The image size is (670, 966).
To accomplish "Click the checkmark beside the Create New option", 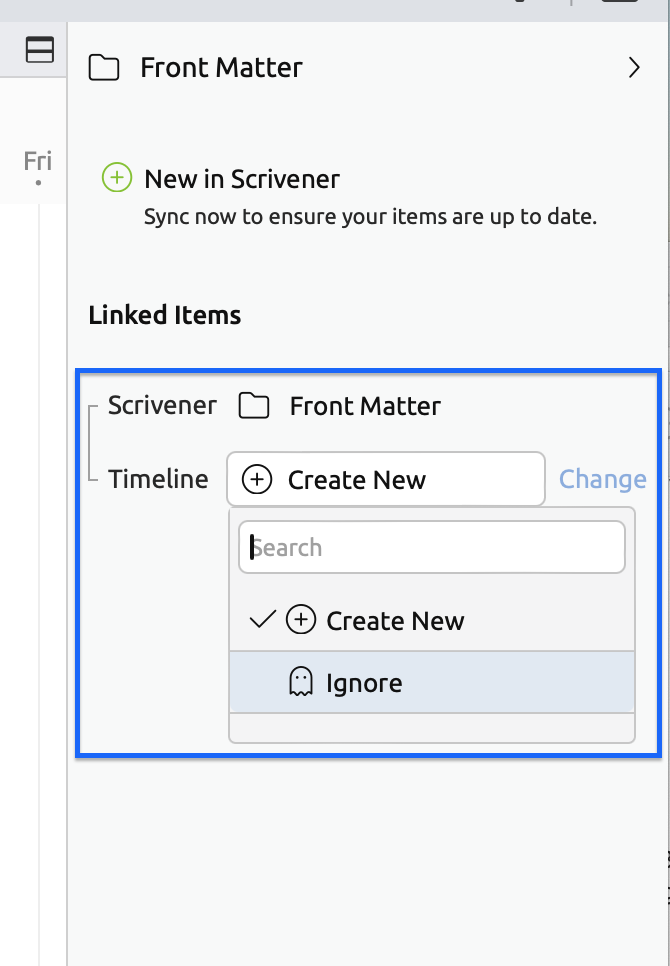I will (262, 621).
